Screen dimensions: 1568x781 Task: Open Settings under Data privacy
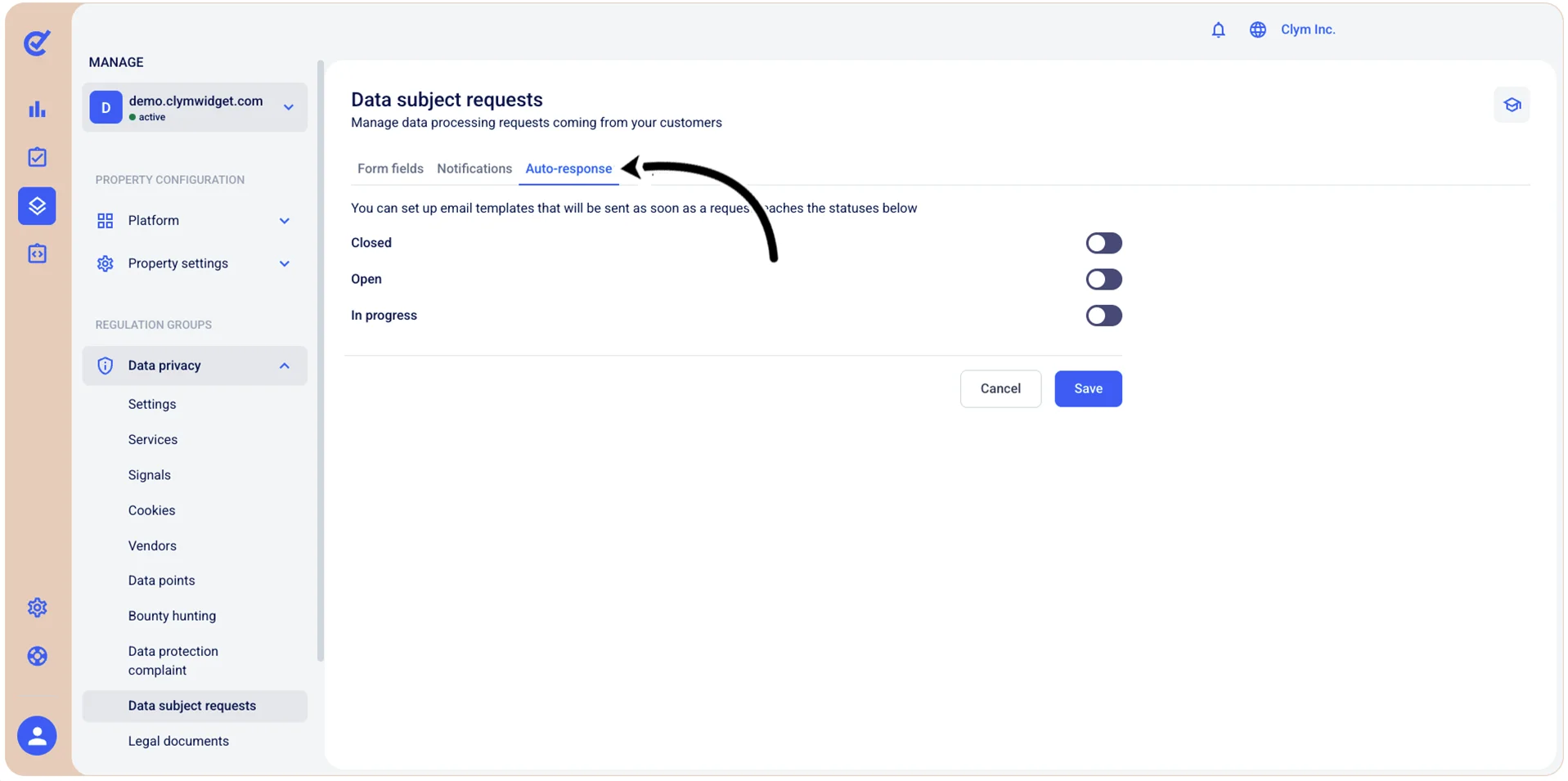coord(152,404)
